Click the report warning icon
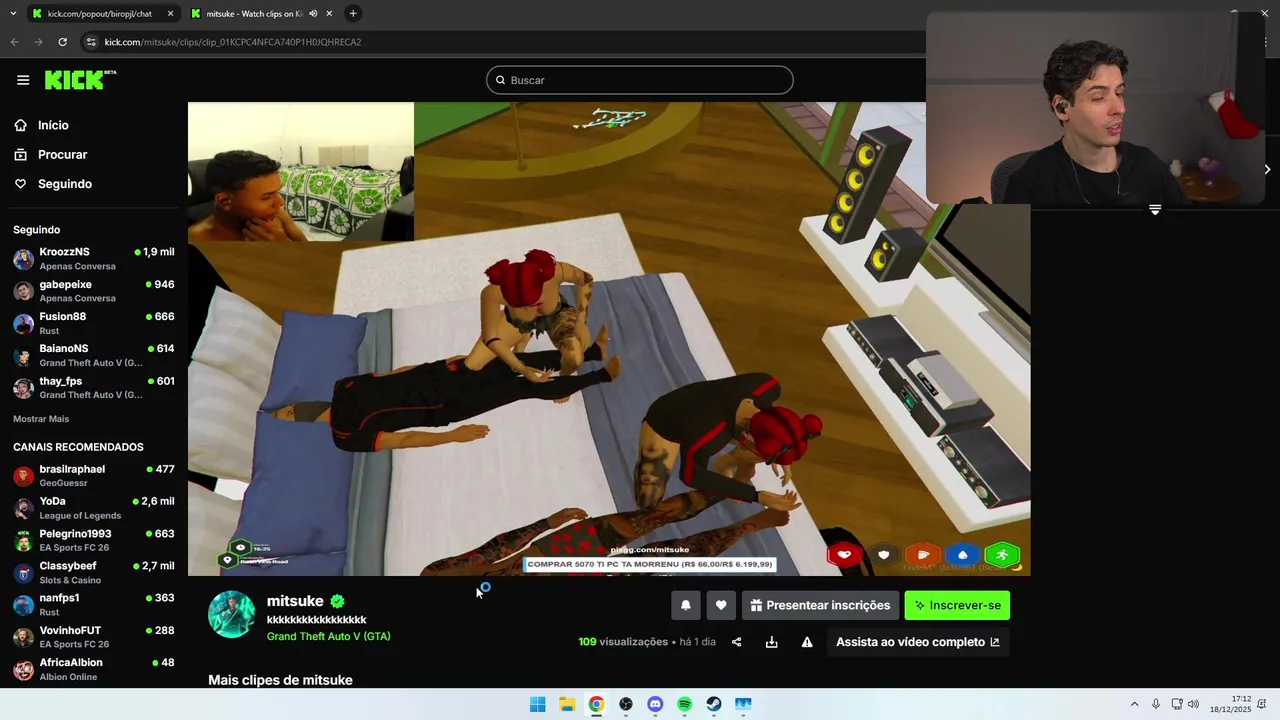This screenshot has width=1280, height=720. coord(807,642)
